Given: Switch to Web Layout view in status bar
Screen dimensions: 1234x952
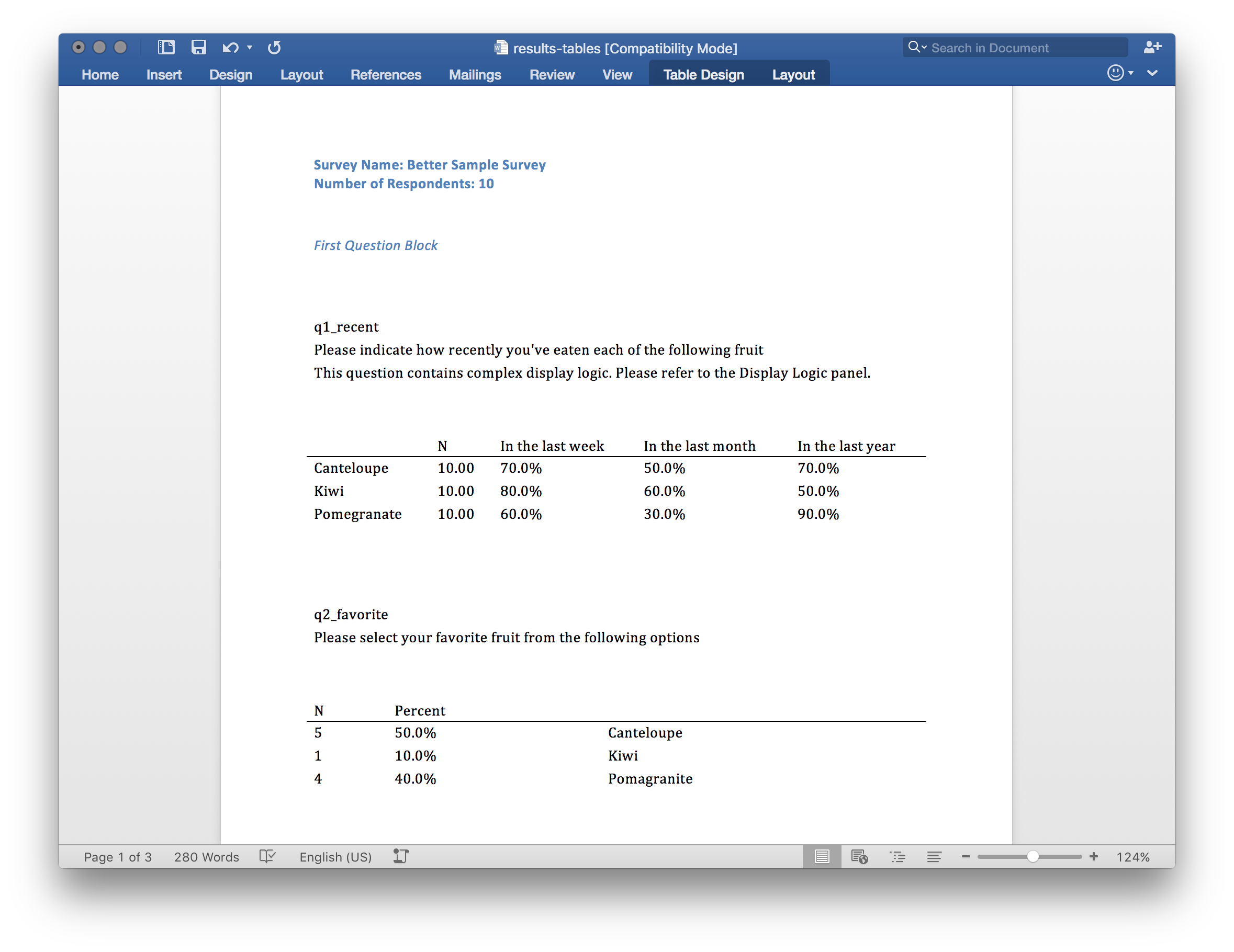Looking at the screenshot, I should 860,857.
